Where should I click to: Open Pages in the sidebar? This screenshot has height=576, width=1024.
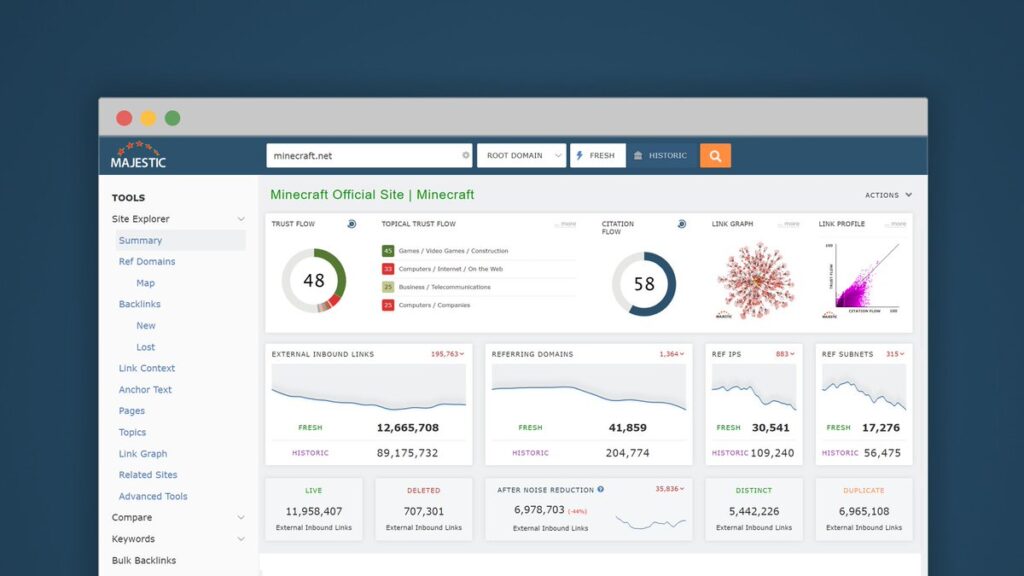pyautogui.click(x=131, y=411)
